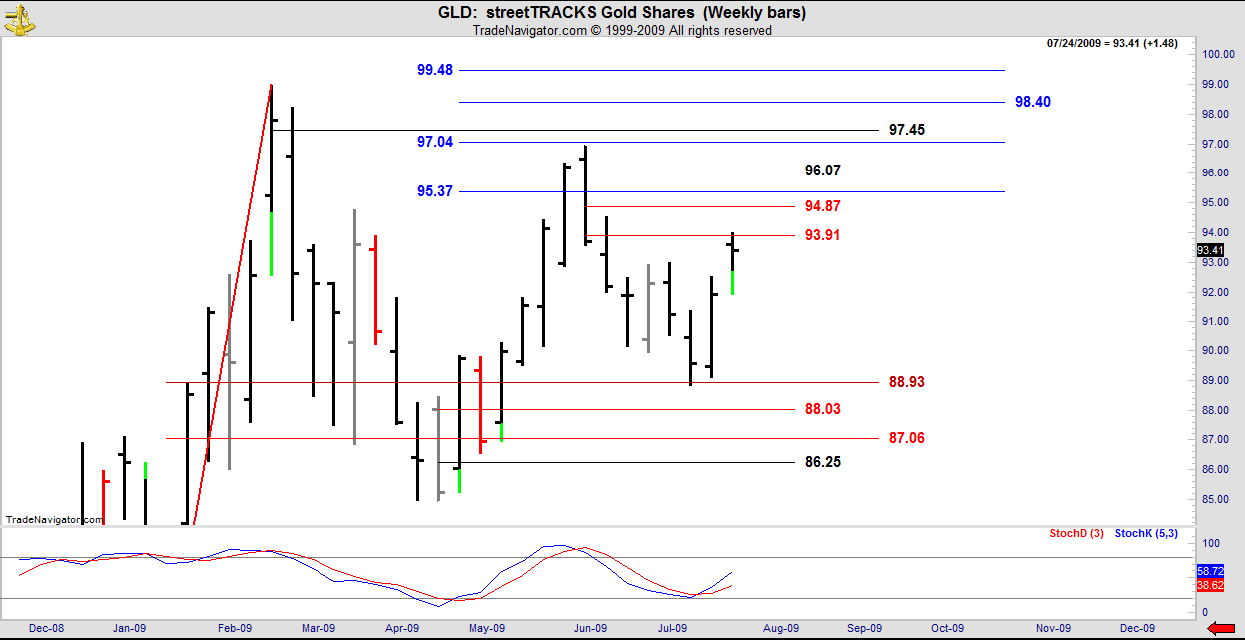This screenshot has width=1245, height=640.
Task: Select the black 97.45 level label
Action: pyautogui.click(x=907, y=130)
